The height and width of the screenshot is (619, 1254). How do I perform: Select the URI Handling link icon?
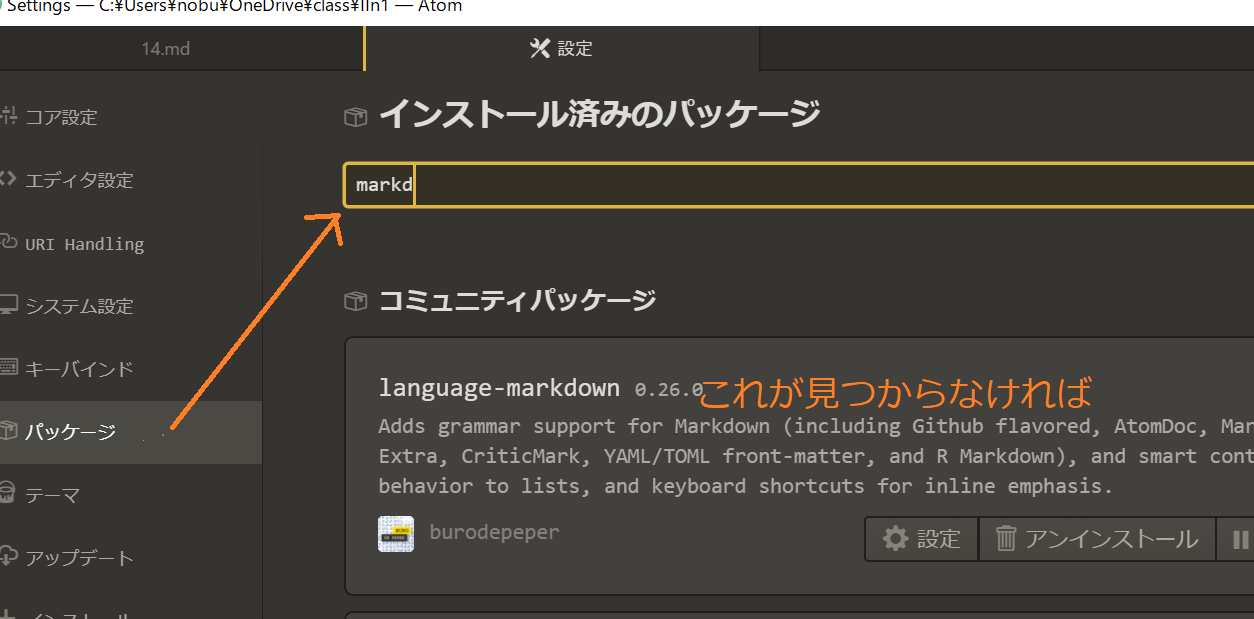point(9,242)
